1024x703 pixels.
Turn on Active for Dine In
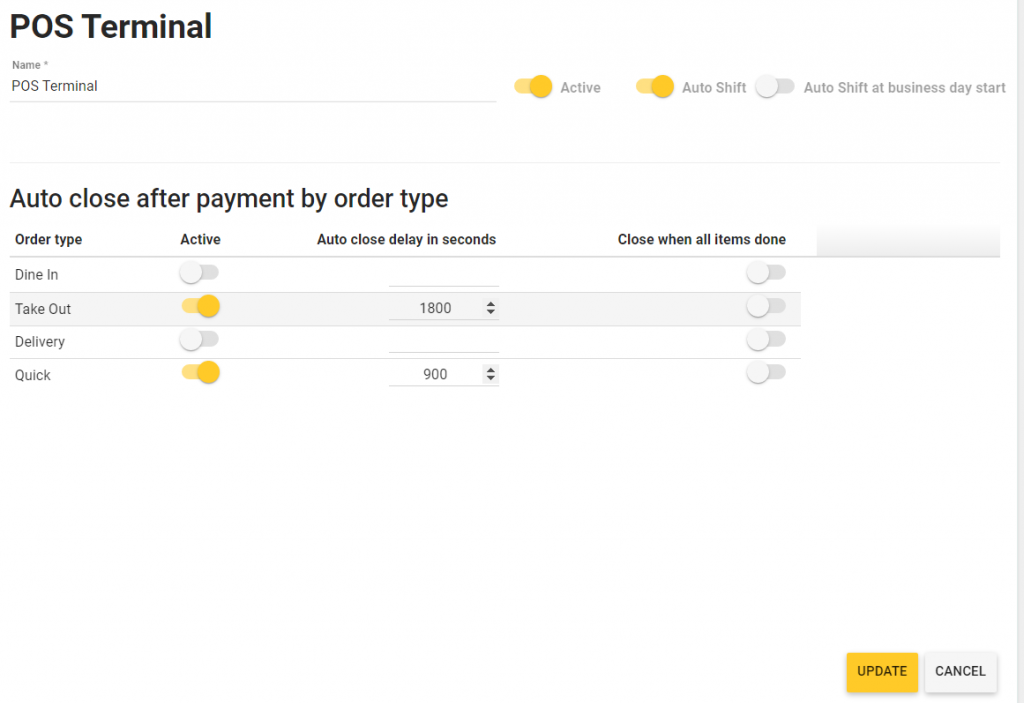point(199,272)
